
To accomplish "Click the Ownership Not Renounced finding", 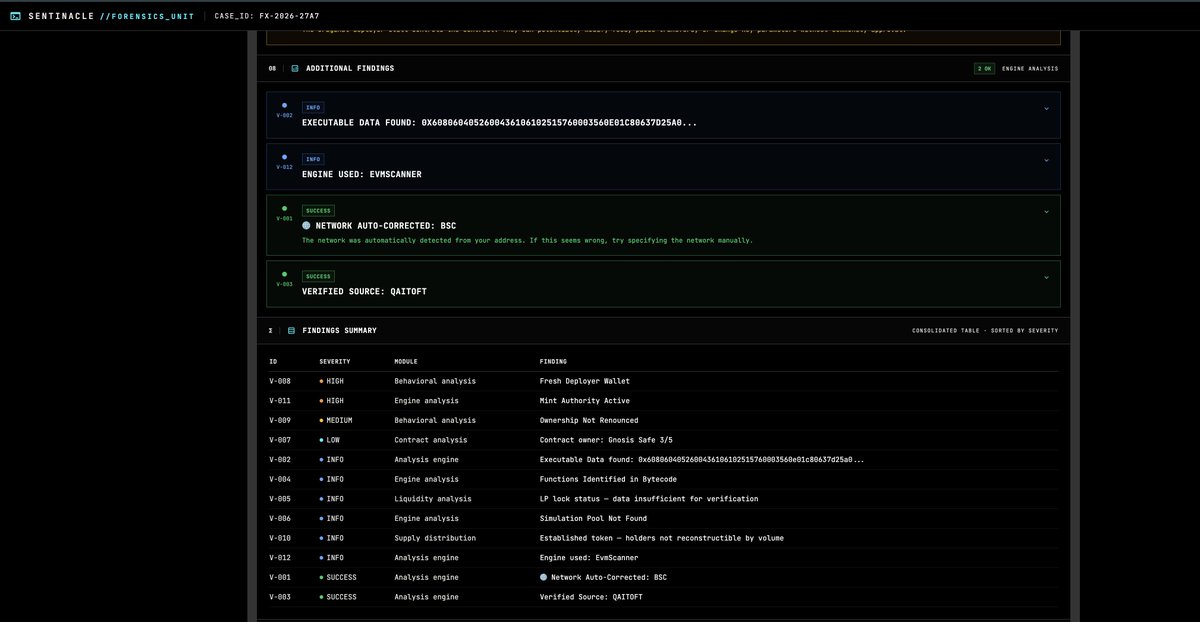I will click(x=589, y=420).
